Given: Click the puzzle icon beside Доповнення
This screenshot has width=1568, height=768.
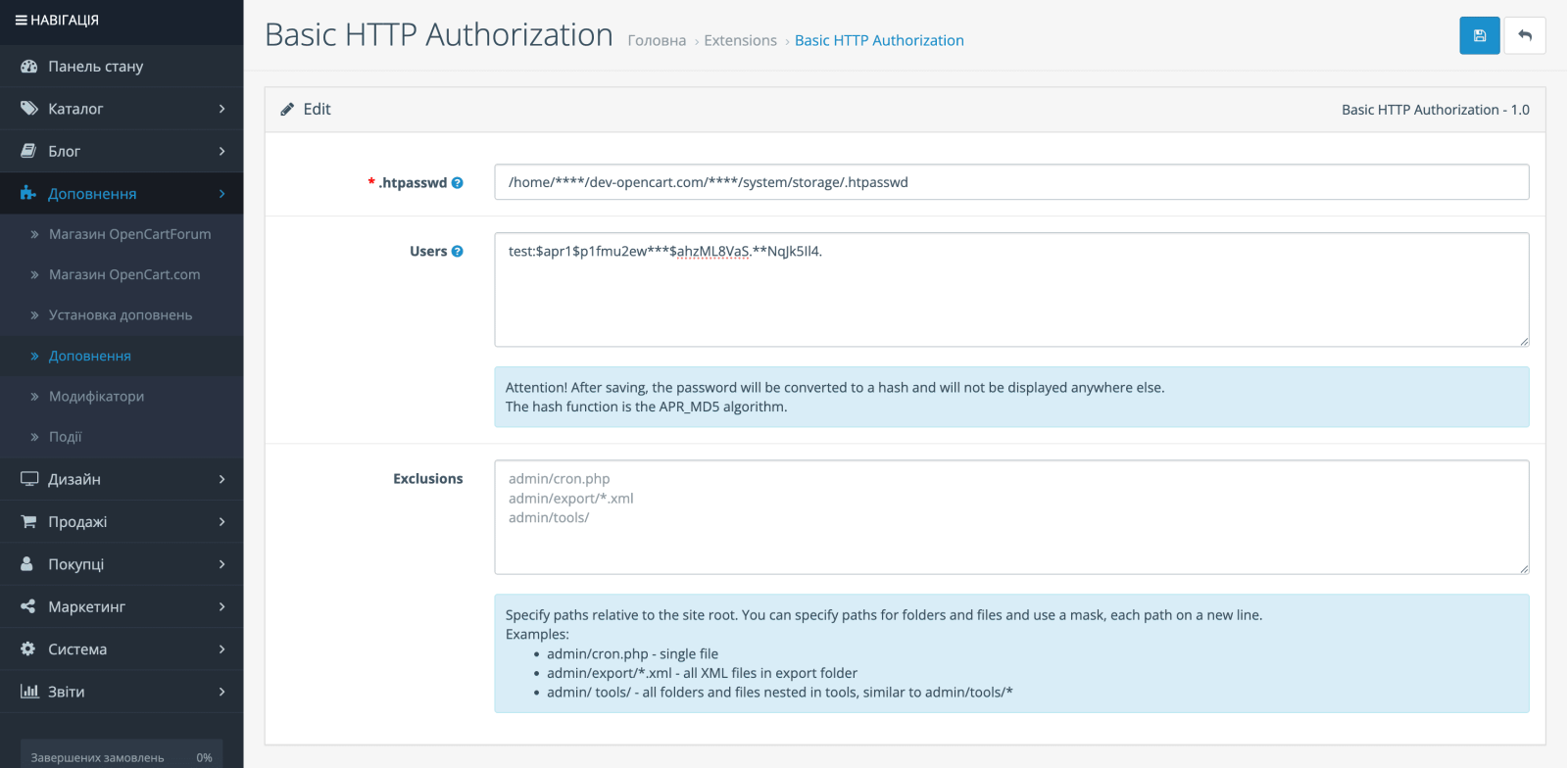Looking at the screenshot, I should pyautogui.click(x=28, y=193).
